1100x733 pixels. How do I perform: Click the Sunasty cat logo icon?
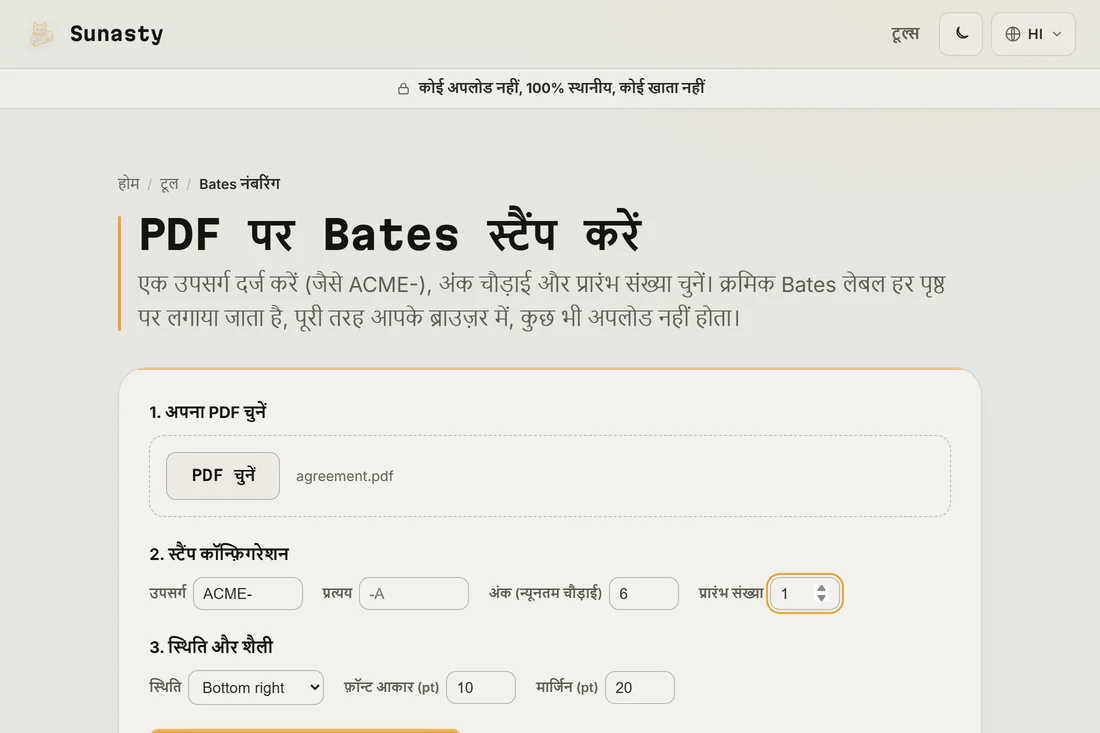(41, 34)
